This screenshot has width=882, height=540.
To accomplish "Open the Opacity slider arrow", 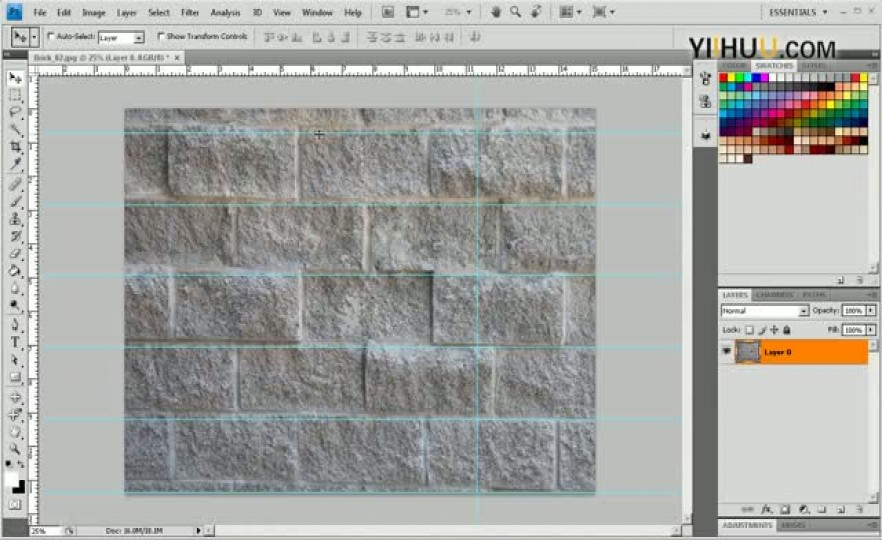I will tap(871, 310).
